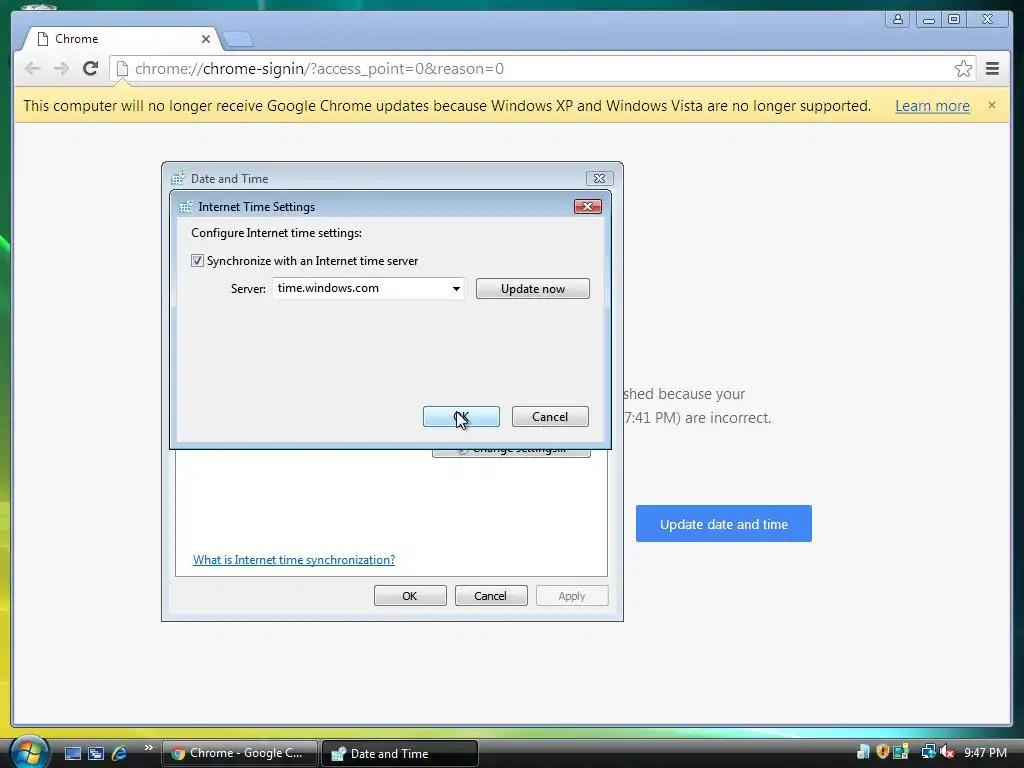Click the Update now button
This screenshot has width=1024, height=768.
click(x=532, y=289)
